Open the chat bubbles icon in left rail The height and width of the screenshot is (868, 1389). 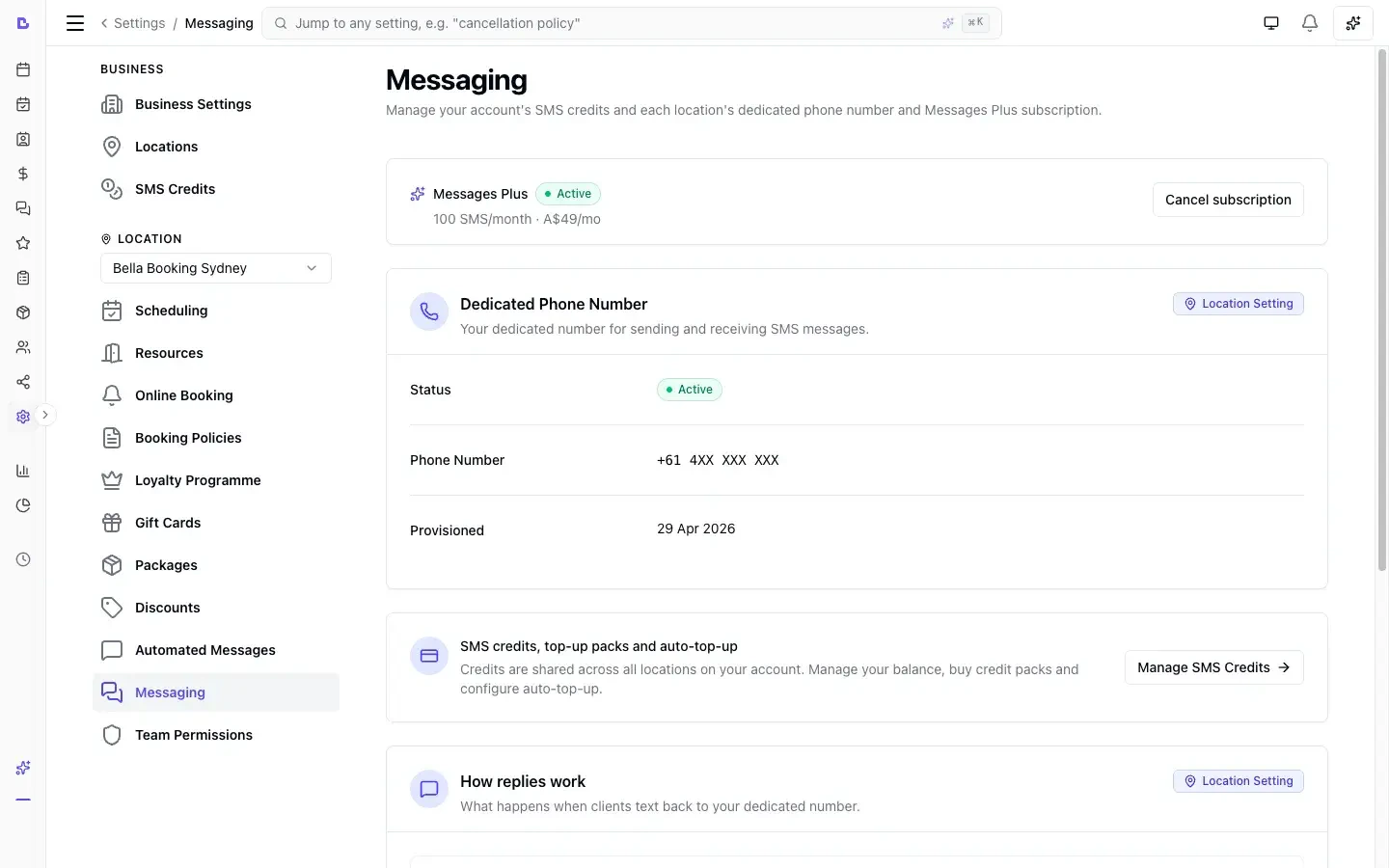click(23, 208)
